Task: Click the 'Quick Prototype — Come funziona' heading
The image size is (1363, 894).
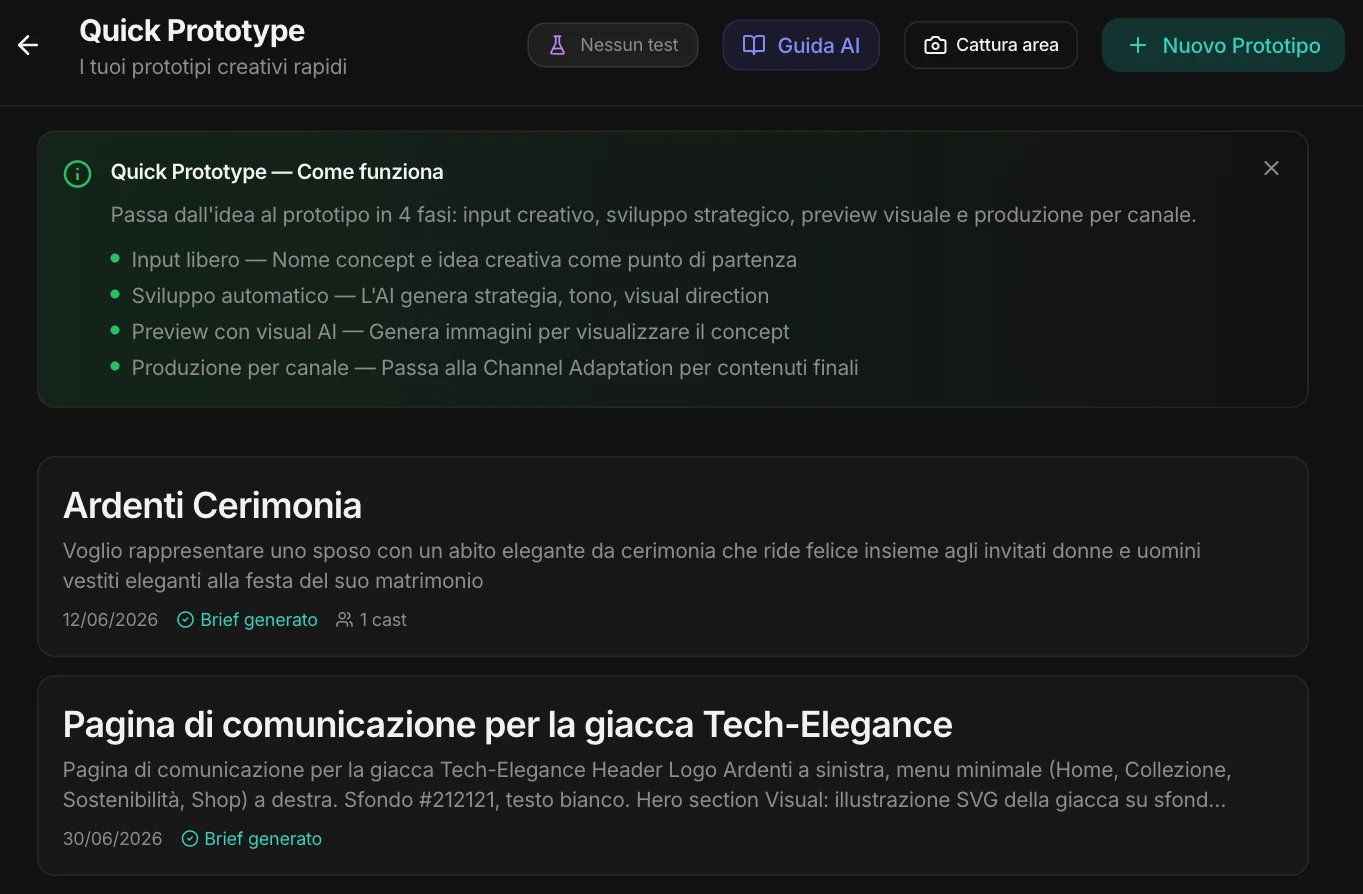Action: [277, 172]
